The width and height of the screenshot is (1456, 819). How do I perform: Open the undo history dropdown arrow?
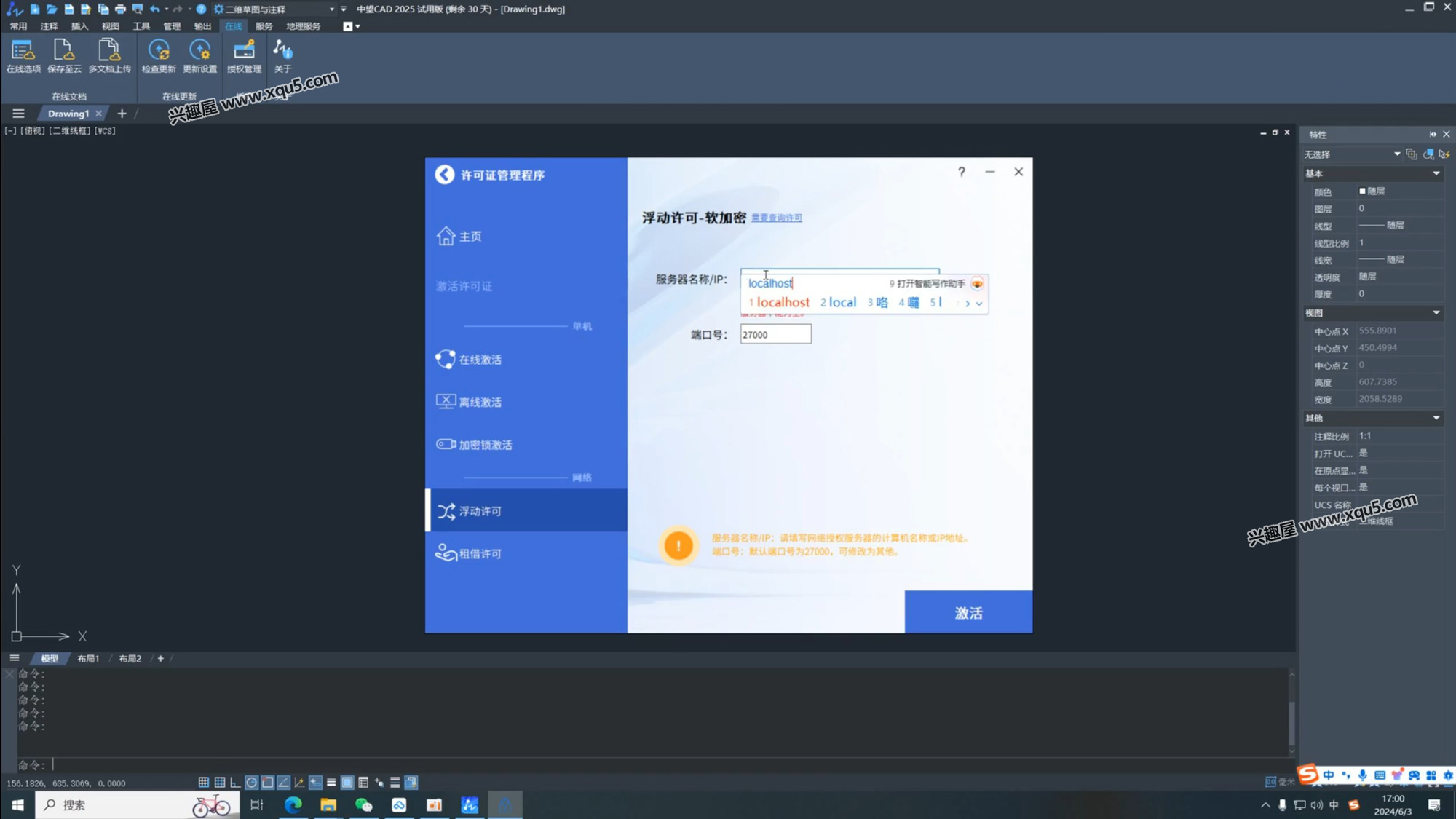tap(166, 9)
